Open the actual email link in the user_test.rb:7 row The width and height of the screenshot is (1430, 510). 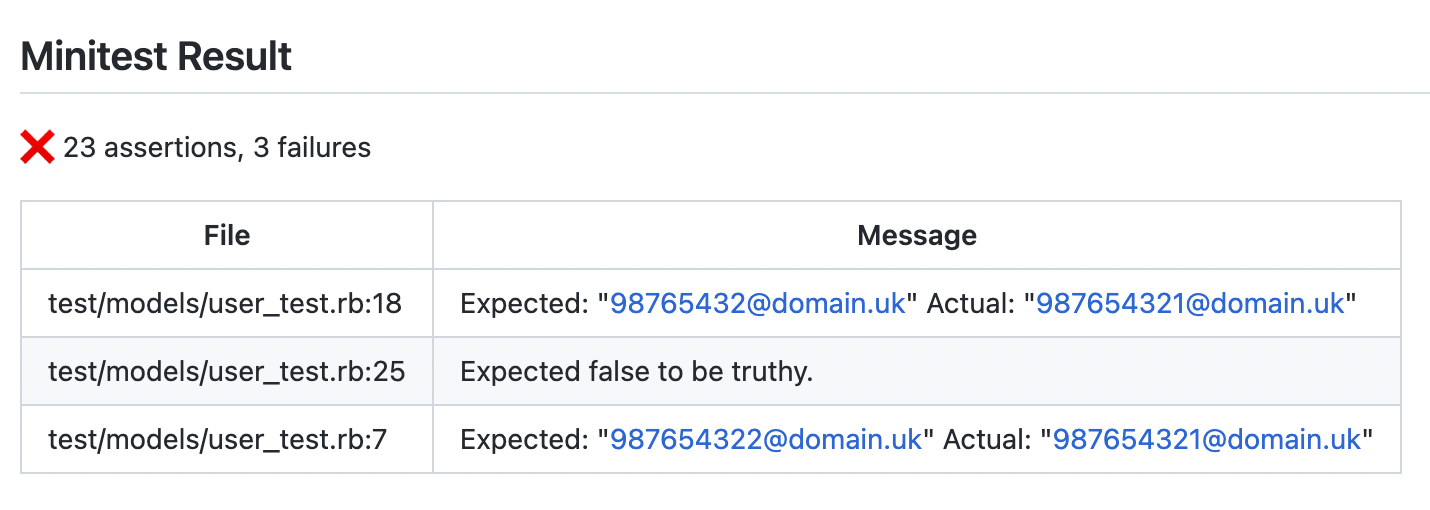(1207, 439)
